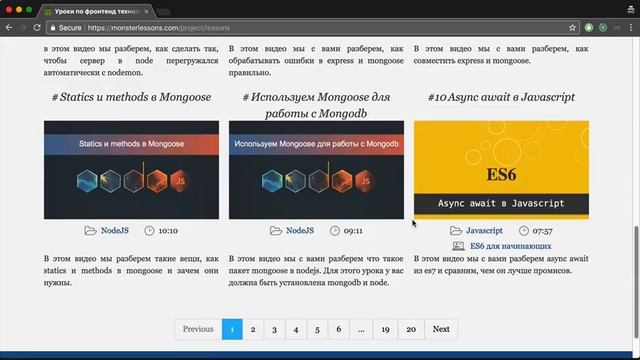
Task: Click the course icon beside ES6 для начинающих
Action: [458, 246]
